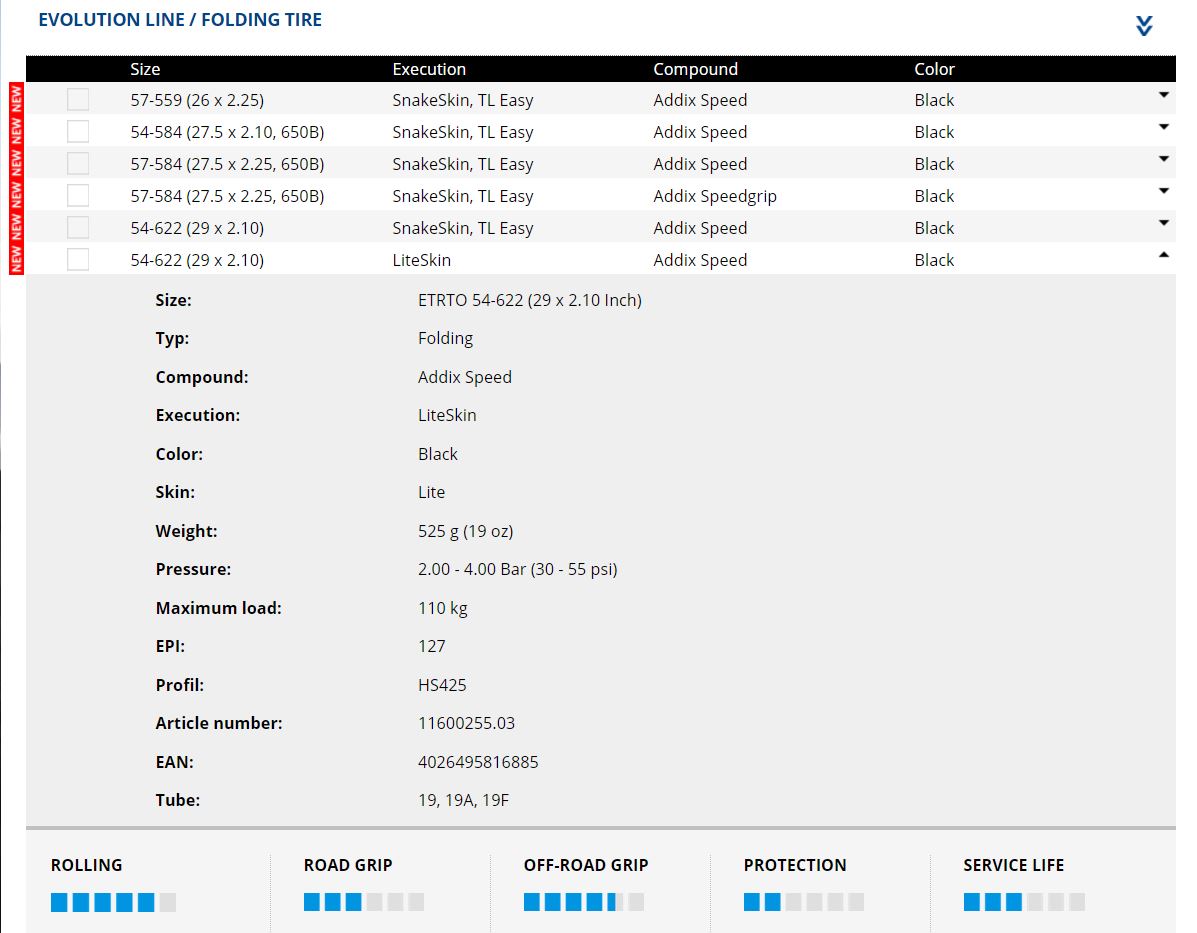Image resolution: width=1197 pixels, height=933 pixels.
Task: Click the EPI value 127
Action: pos(431,646)
